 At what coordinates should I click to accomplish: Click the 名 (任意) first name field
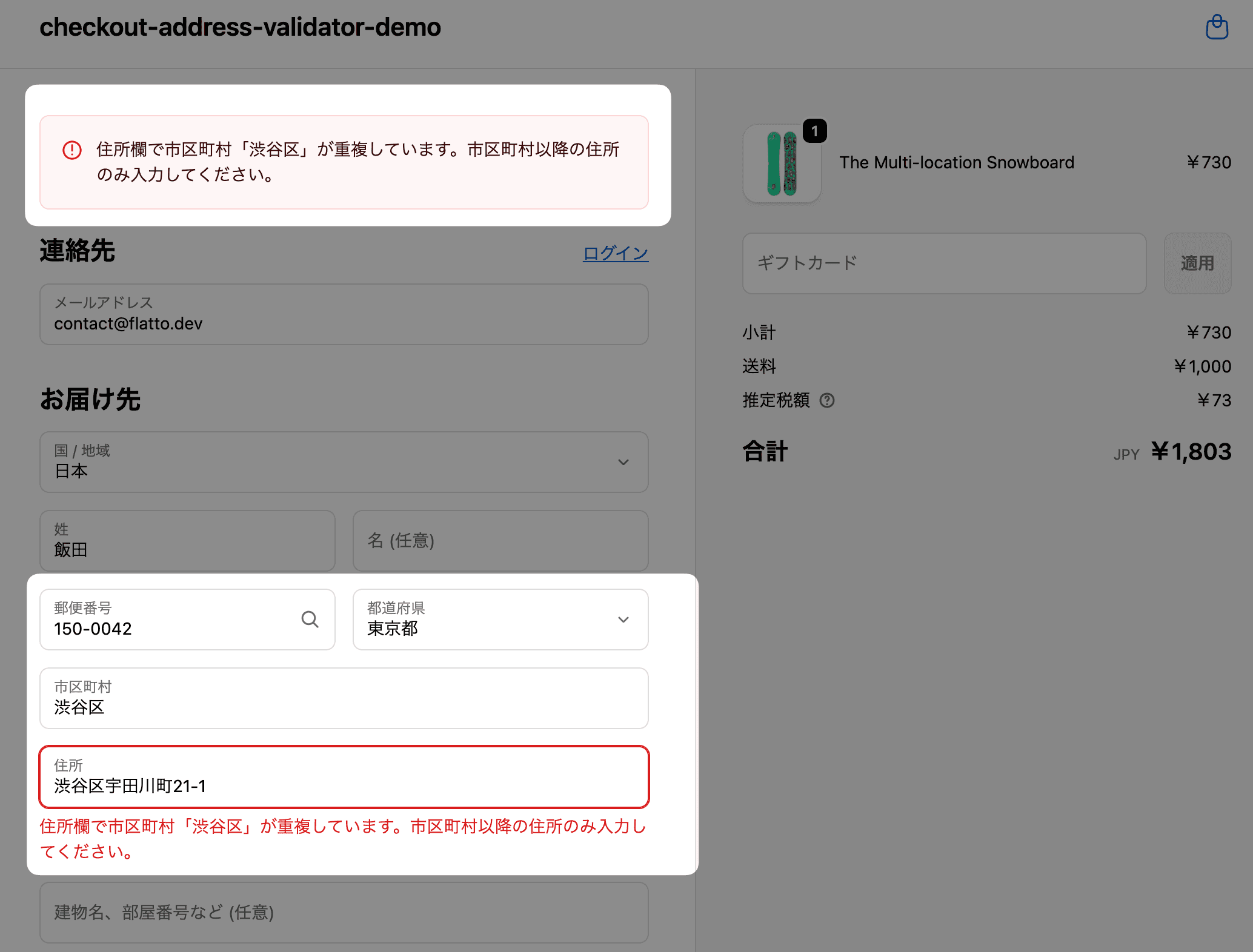coord(500,541)
